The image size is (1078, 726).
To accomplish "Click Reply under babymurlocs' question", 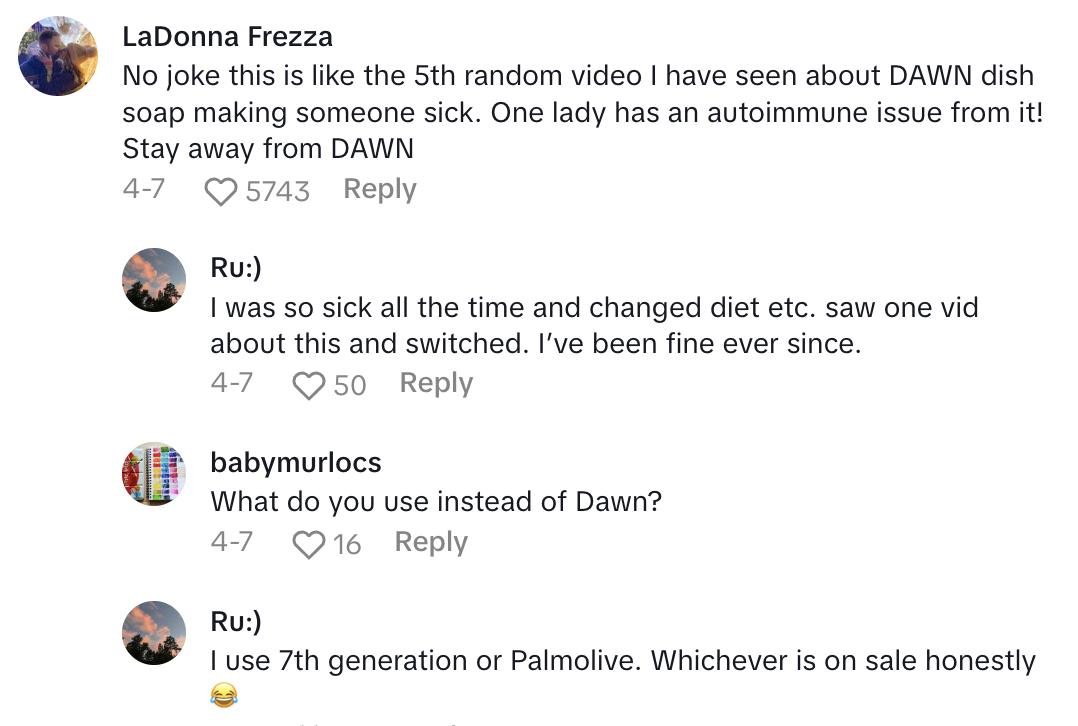I will [430, 541].
